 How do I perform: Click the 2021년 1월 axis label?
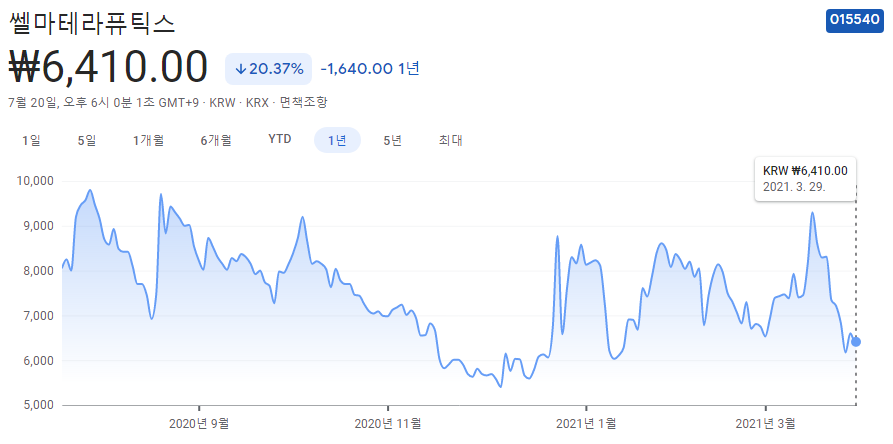click(x=585, y=424)
